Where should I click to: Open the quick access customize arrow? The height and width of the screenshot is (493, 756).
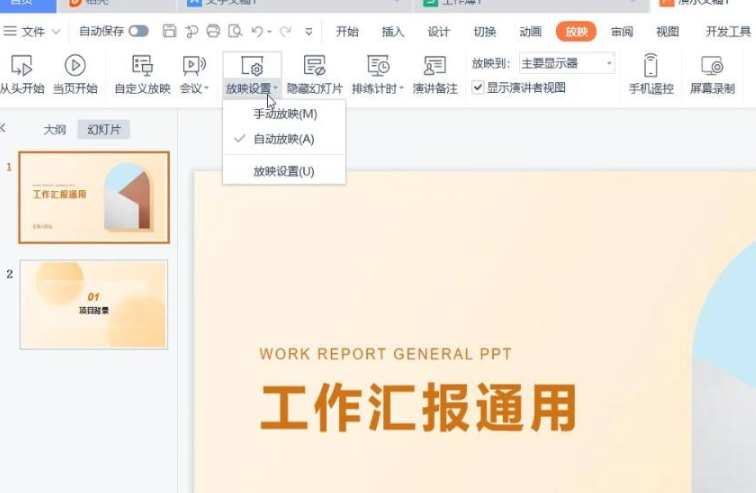[x=309, y=32]
